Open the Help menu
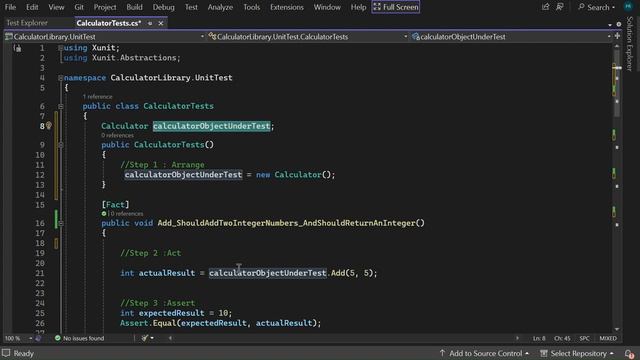Image resolution: width=640 pixels, height=360 pixels. coord(358,7)
